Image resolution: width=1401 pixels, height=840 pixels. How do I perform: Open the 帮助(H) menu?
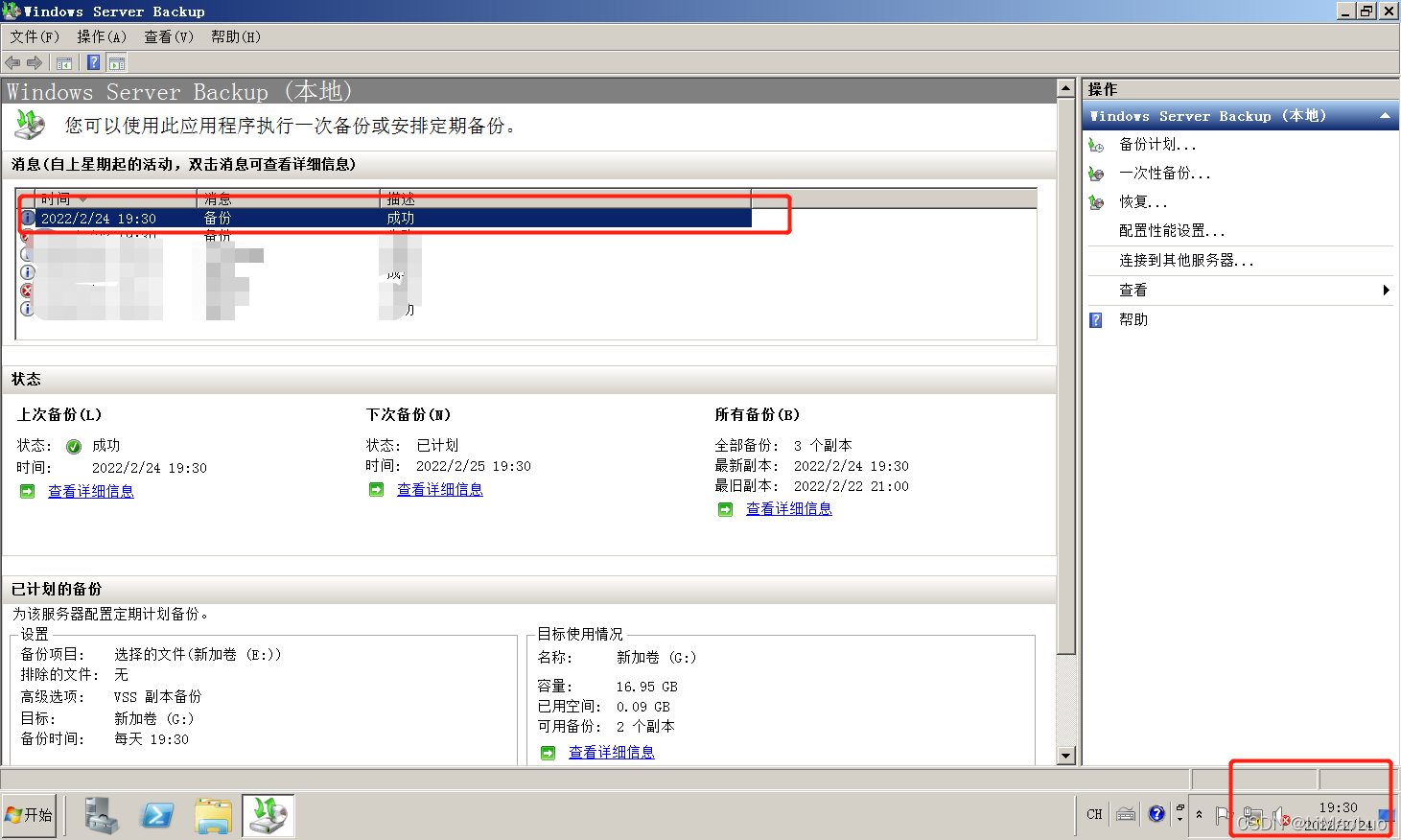(236, 36)
